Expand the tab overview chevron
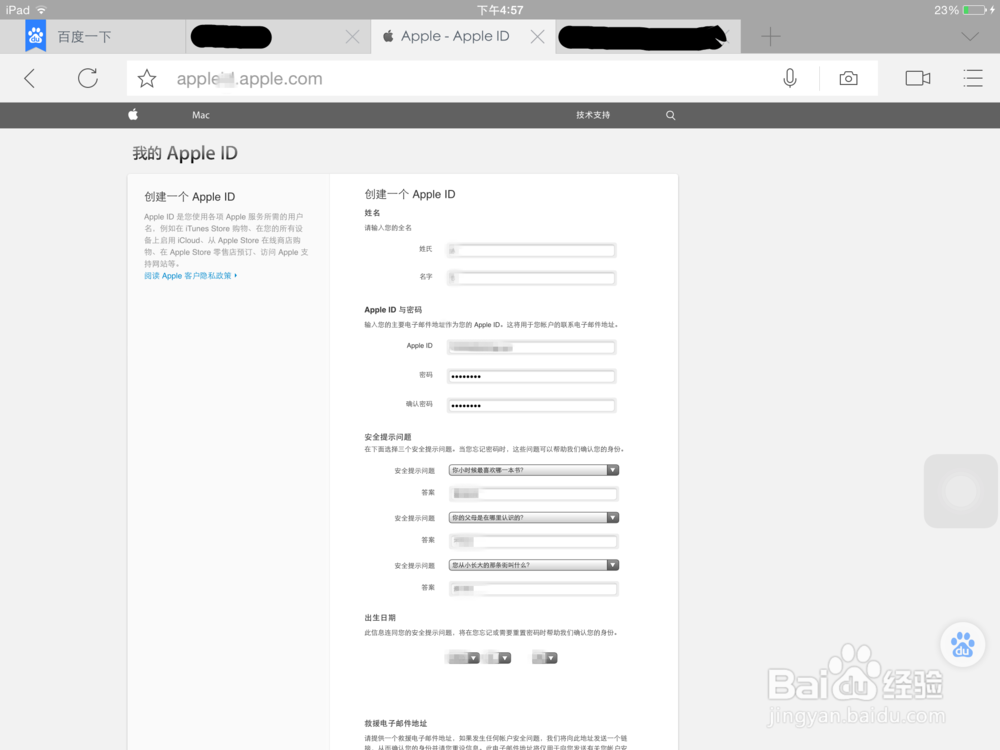 (970, 36)
